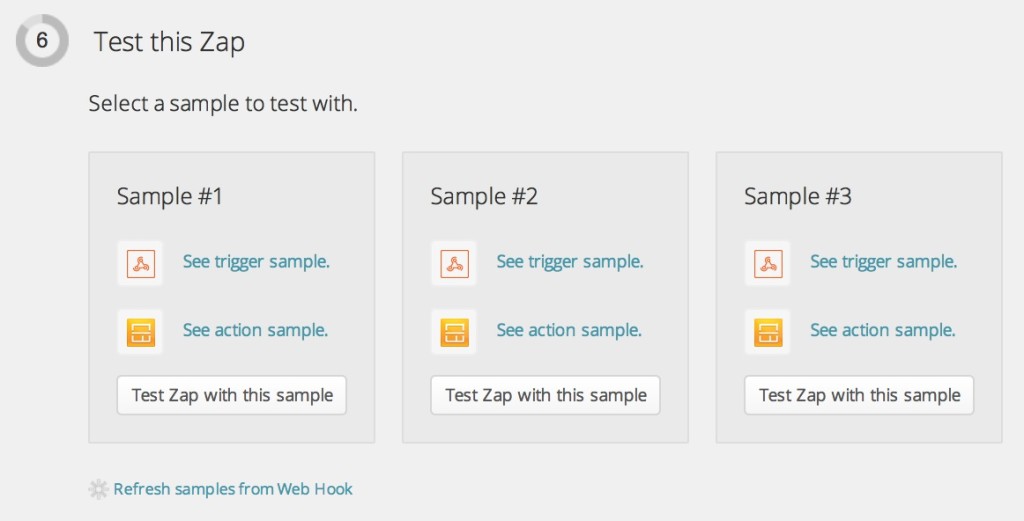This screenshot has width=1024, height=521.
Task: Show See trigger sample under Sample #3
Action: [x=884, y=262]
